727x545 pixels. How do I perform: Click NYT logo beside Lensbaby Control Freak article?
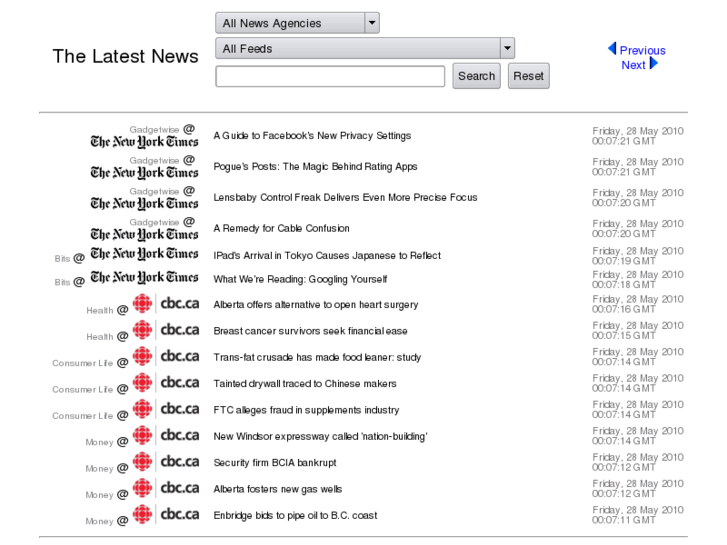point(144,204)
